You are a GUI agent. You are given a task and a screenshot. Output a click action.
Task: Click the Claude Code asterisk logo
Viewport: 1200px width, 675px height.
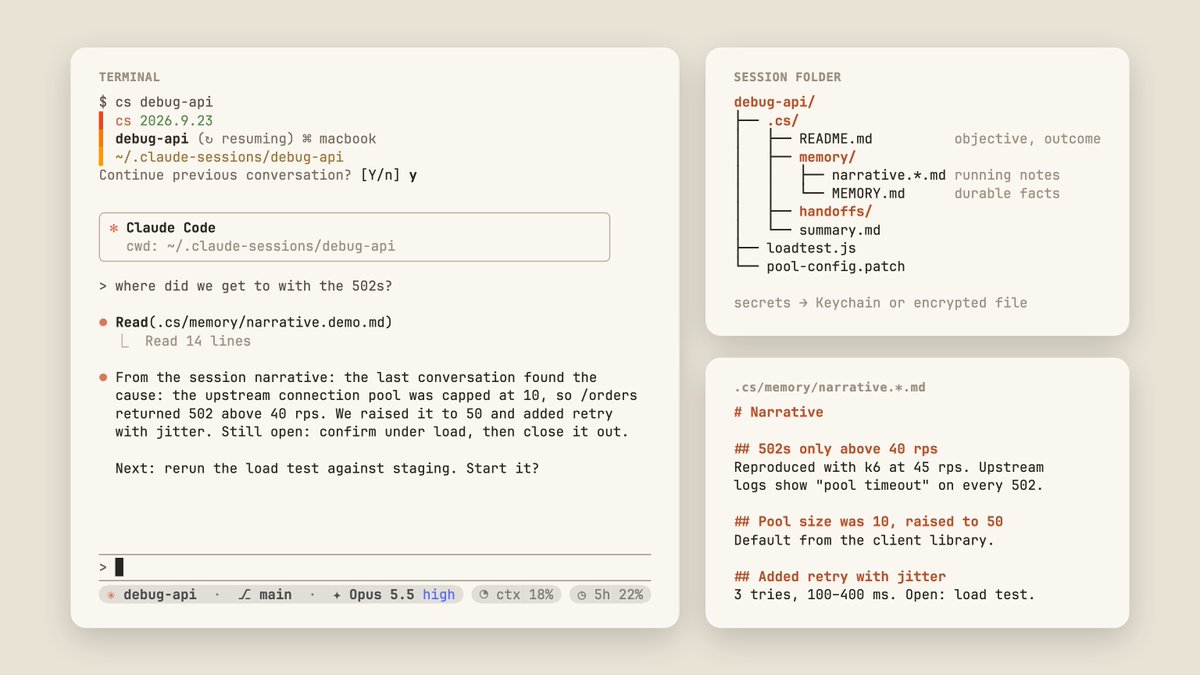click(x=113, y=228)
